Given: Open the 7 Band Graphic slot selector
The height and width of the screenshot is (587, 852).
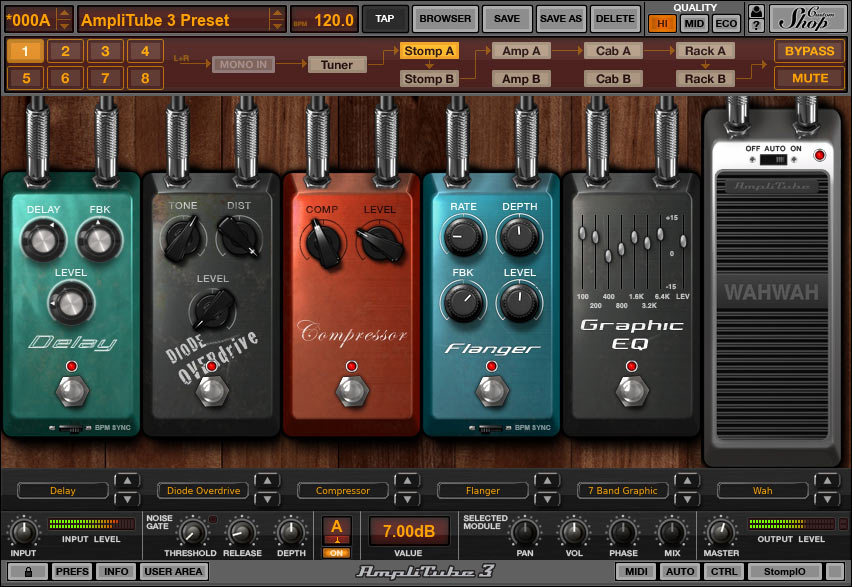Looking at the screenshot, I should (x=624, y=491).
